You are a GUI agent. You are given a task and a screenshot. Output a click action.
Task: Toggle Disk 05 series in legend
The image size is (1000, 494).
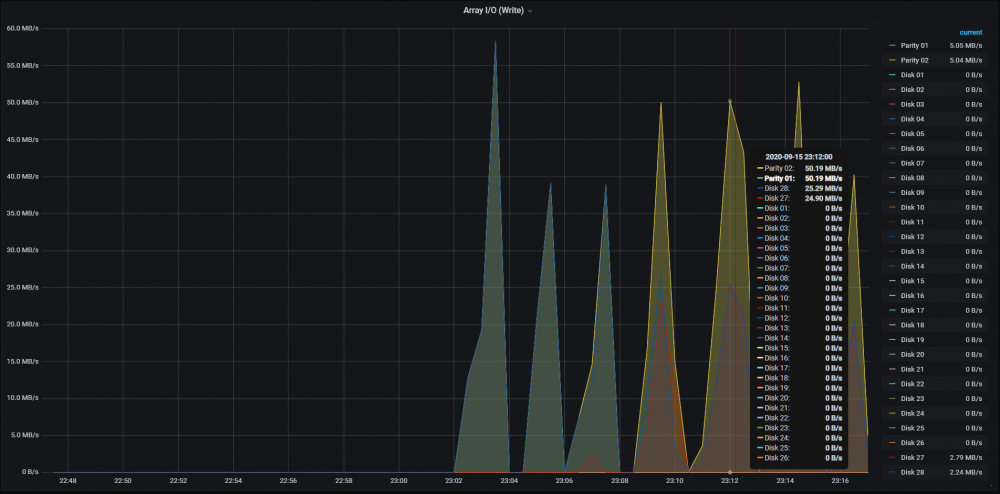tap(912, 134)
